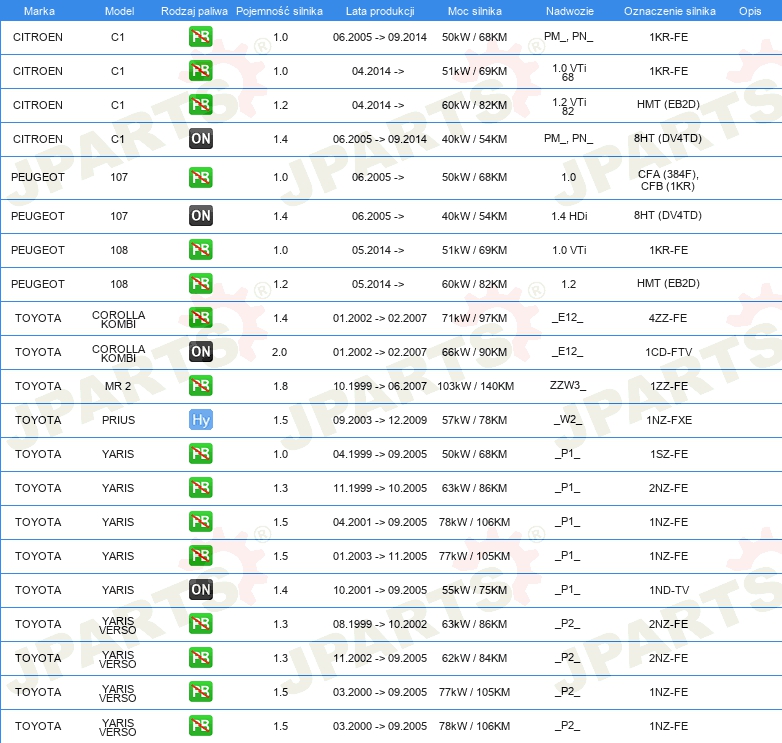The image size is (782, 743).
Task: Click the Opis column header
Action: coord(750,11)
